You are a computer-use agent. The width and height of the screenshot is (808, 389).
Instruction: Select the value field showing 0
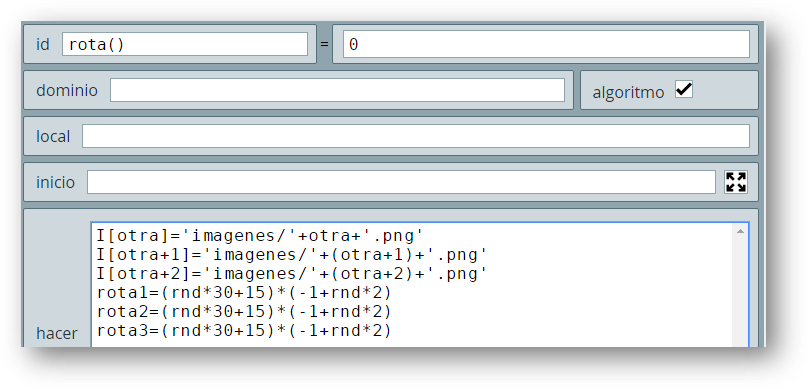pyautogui.click(x=546, y=44)
